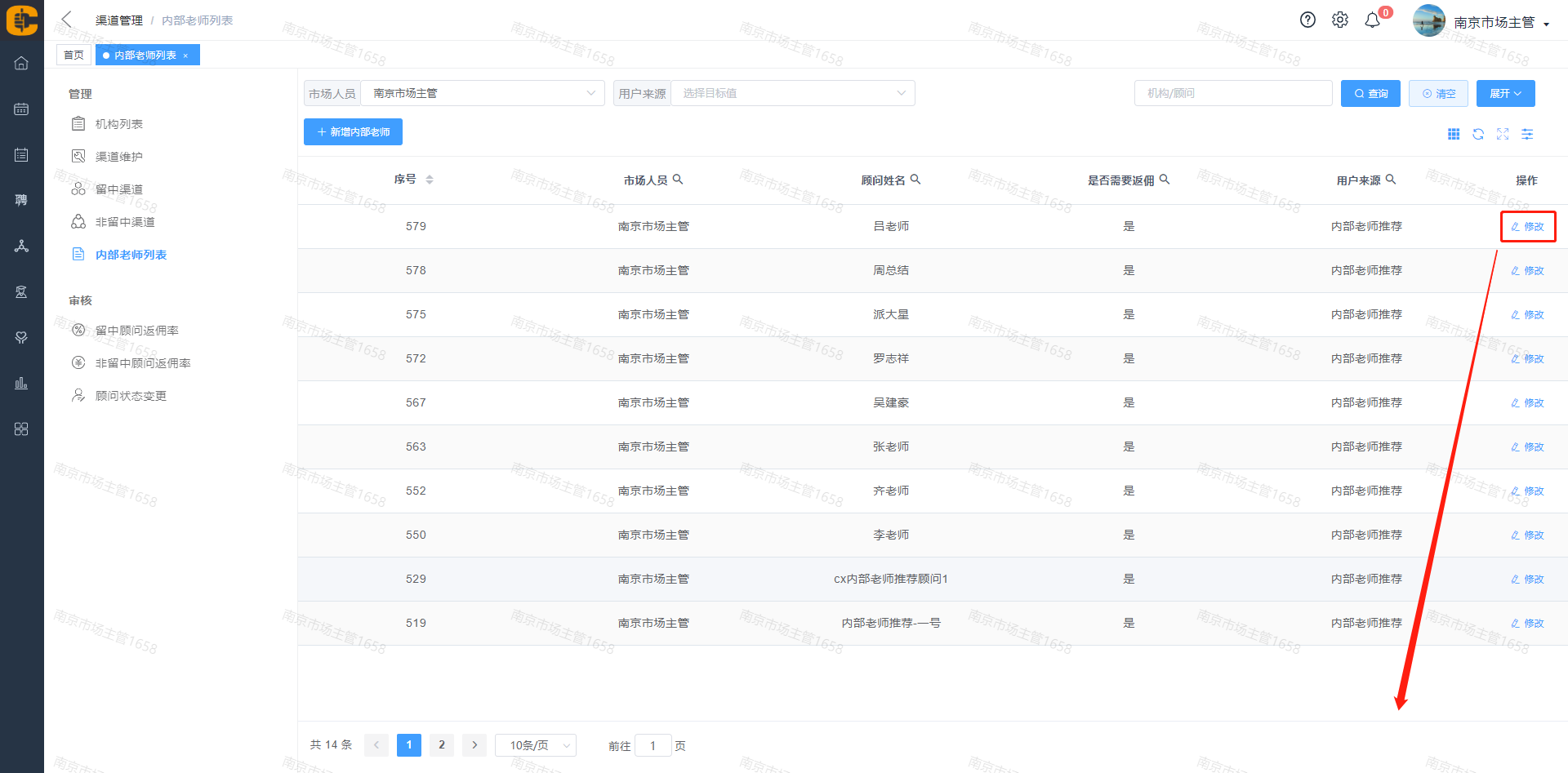Expand filters with 展开 button
This screenshot has width=1568, height=773.
[1505, 93]
